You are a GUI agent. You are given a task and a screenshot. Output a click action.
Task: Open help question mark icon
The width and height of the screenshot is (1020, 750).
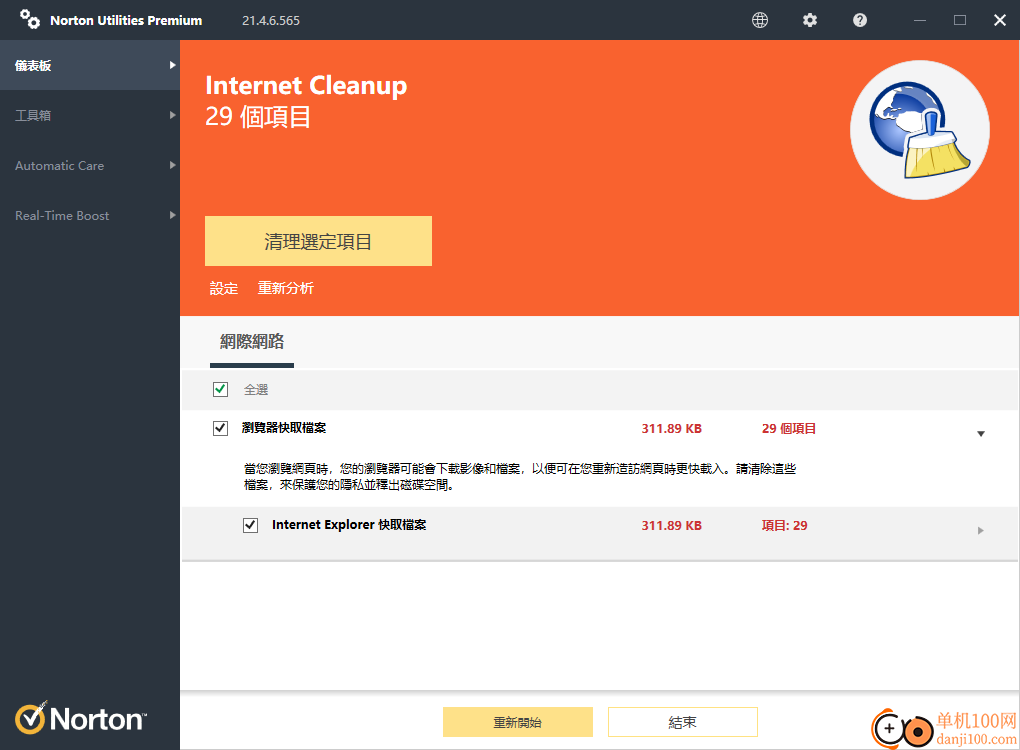pos(860,20)
